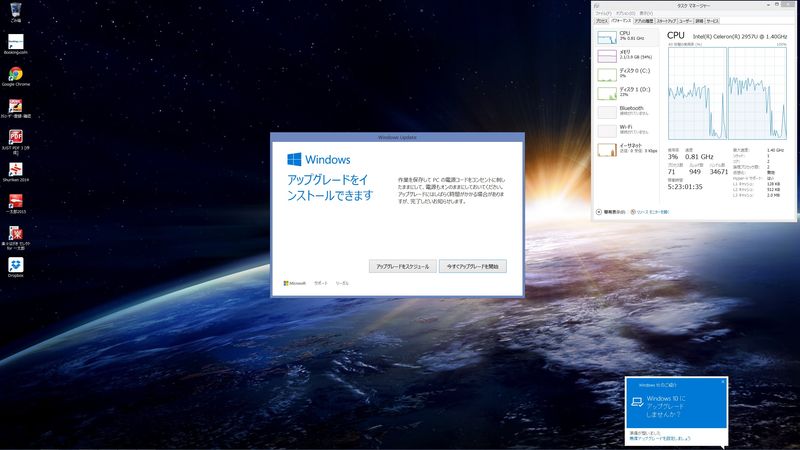800x450 pixels.
Task: Open the Dropbox desktop shortcut
Action: tap(16, 267)
